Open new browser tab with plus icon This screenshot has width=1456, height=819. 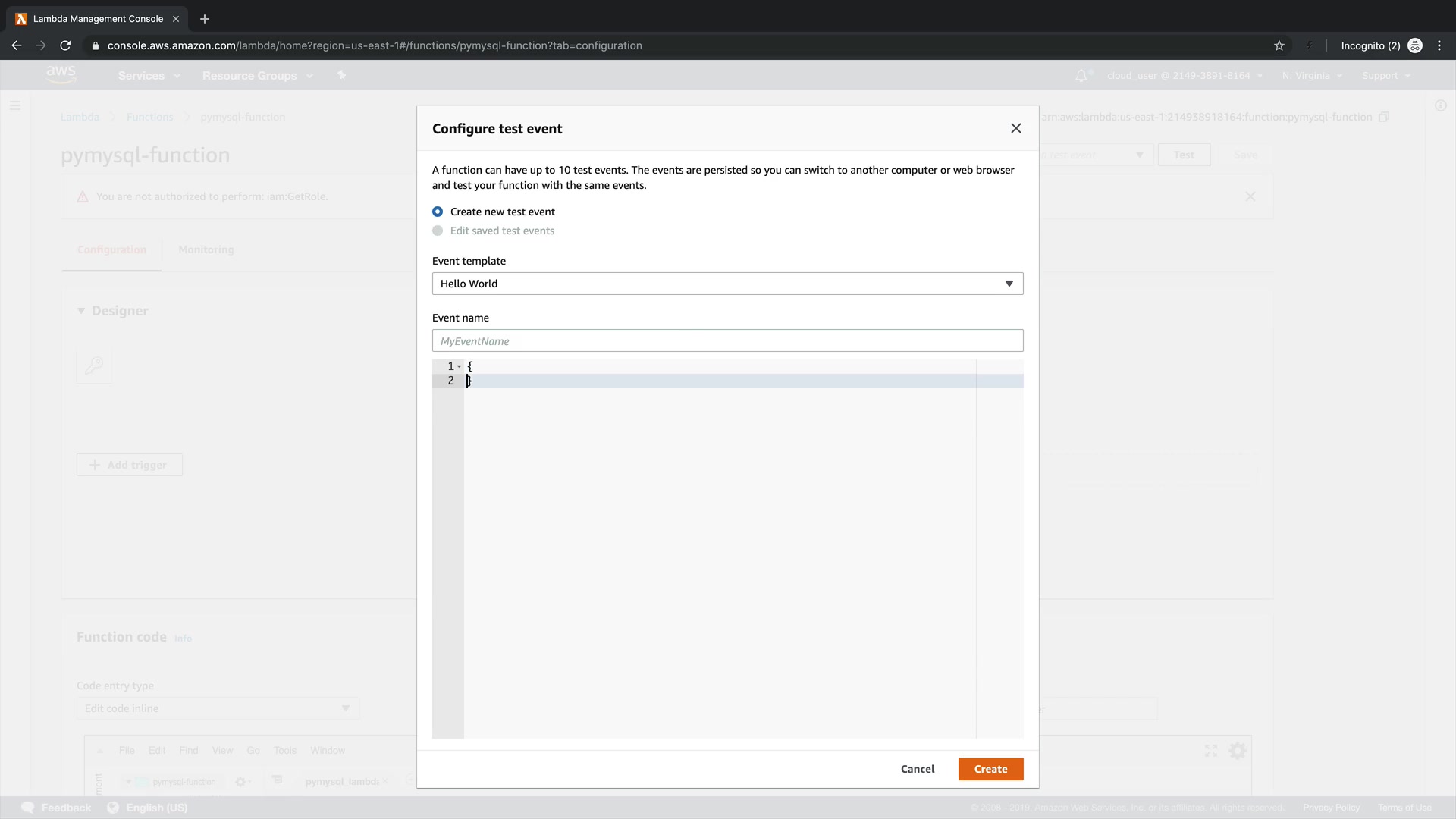click(x=204, y=19)
